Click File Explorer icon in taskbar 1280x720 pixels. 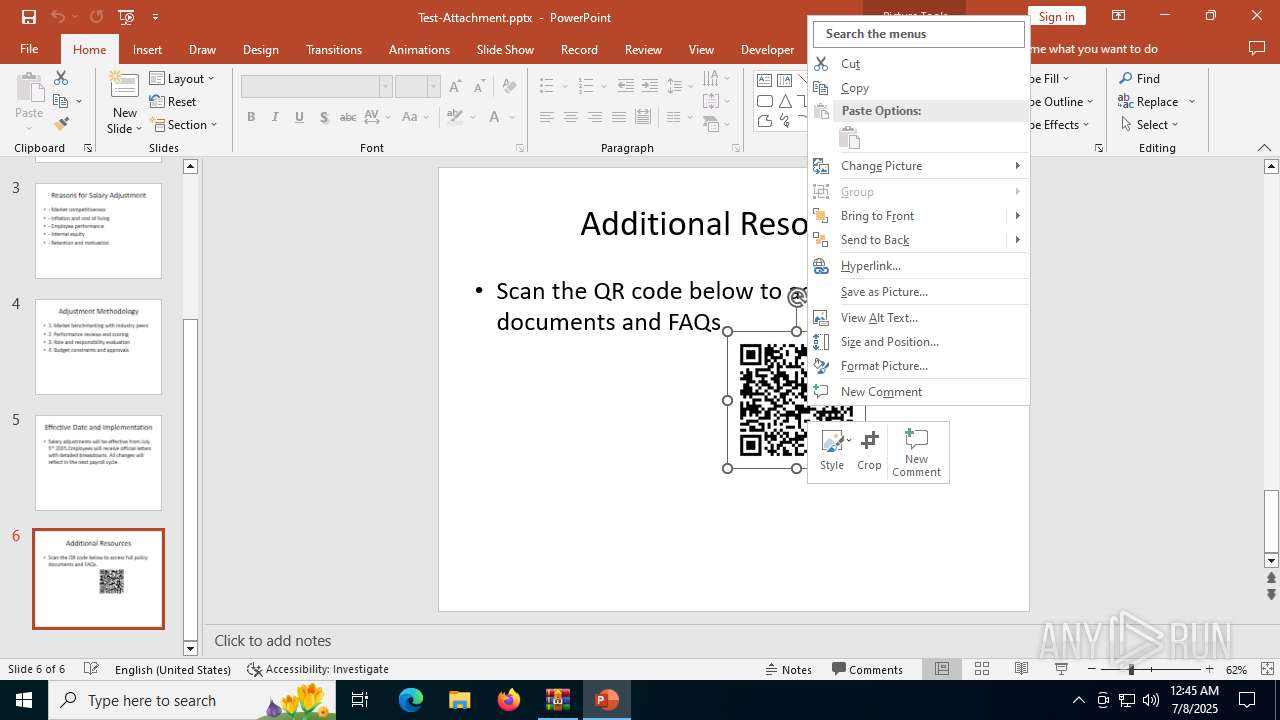point(460,700)
